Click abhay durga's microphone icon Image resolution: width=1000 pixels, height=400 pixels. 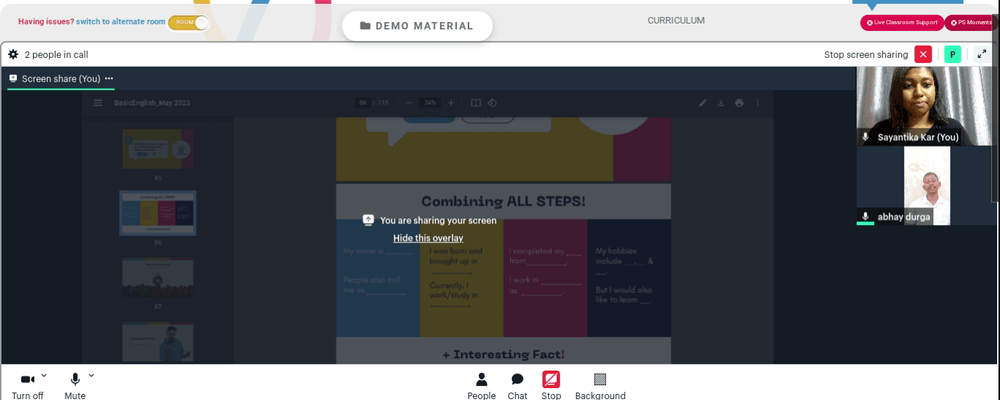865,217
